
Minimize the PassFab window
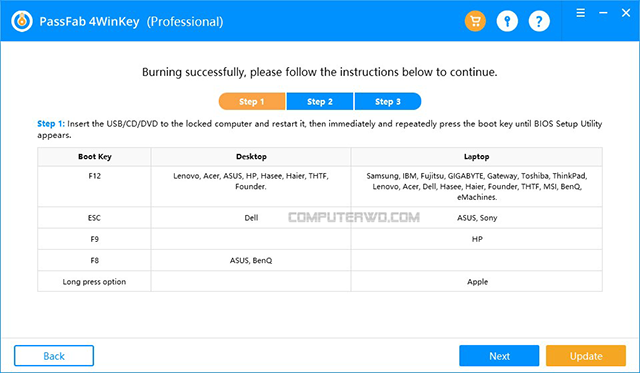click(603, 13)
